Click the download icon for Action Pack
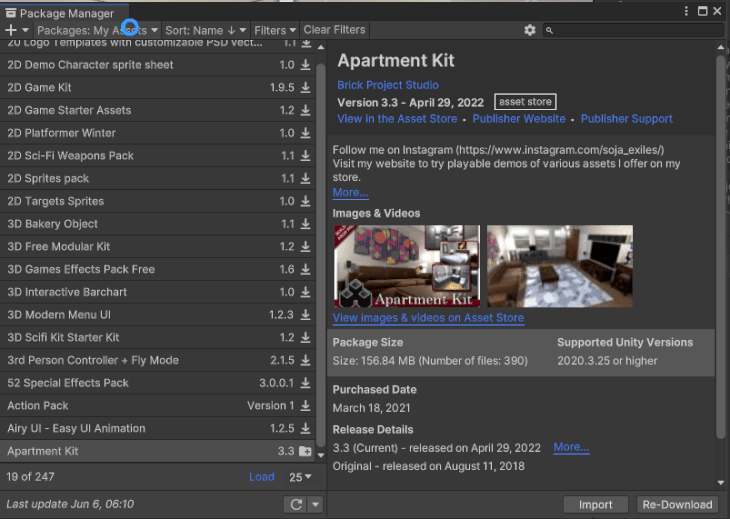The image size is (730, 519). (305, 405)
